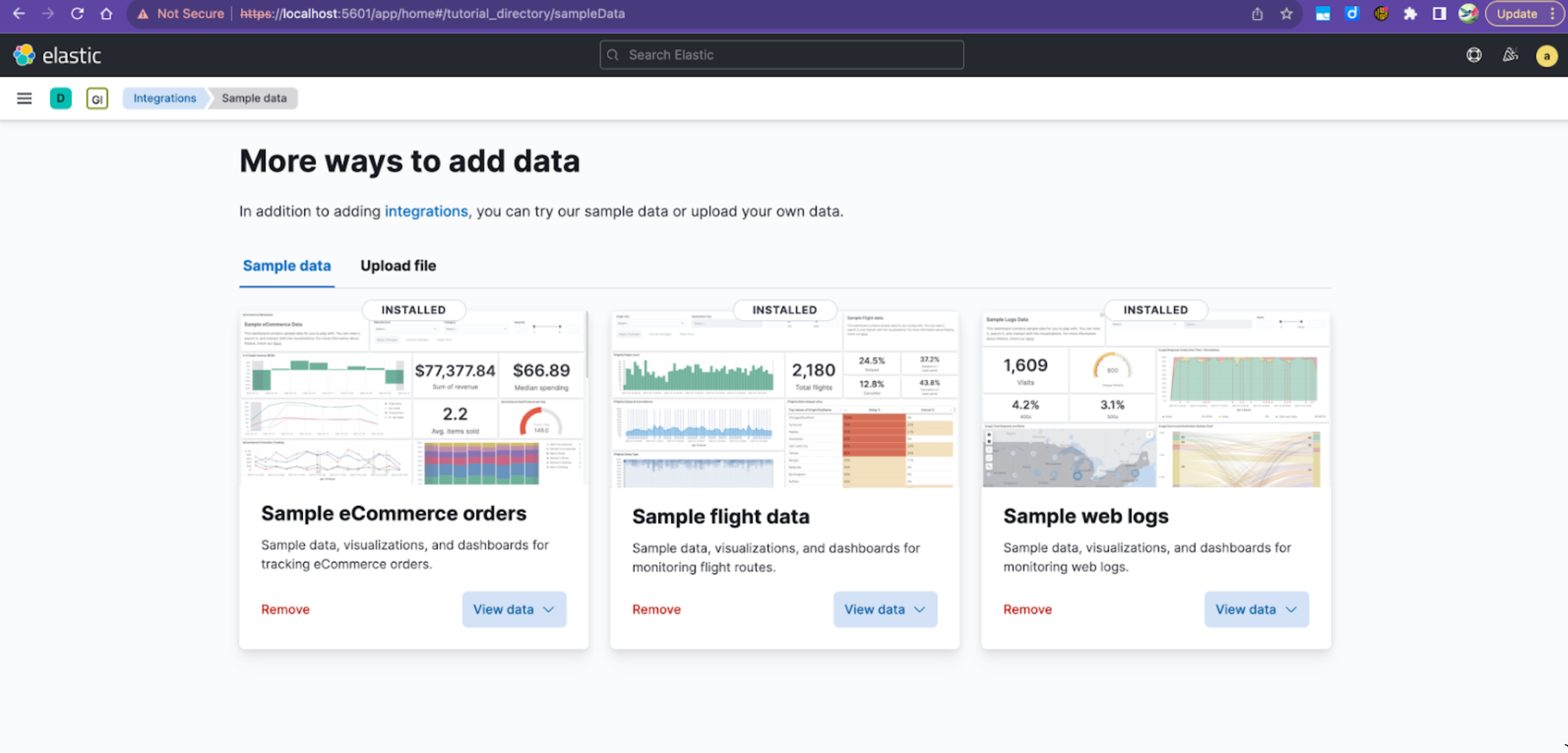The height and width of the screenshot is (753, 1568).
Task: Click the eCommerce orders dashboard thumbnail
Action: point(414,398)
